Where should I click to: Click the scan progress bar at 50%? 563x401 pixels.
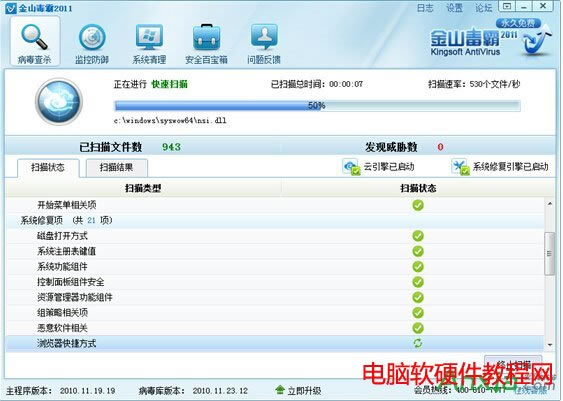[x=317, y=106]
